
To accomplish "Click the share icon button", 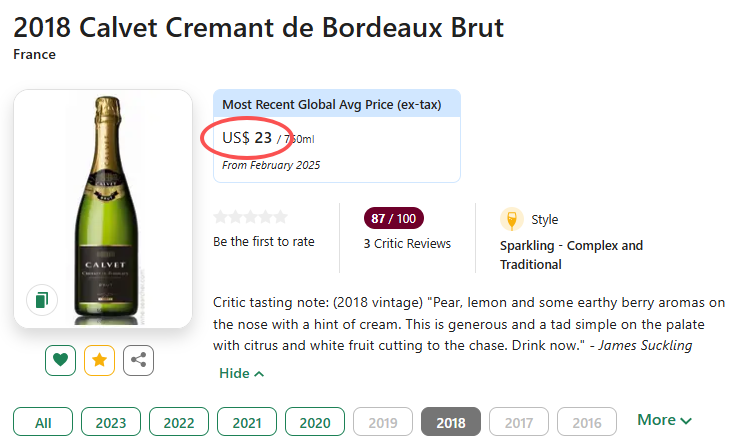I will pos(138,360).
